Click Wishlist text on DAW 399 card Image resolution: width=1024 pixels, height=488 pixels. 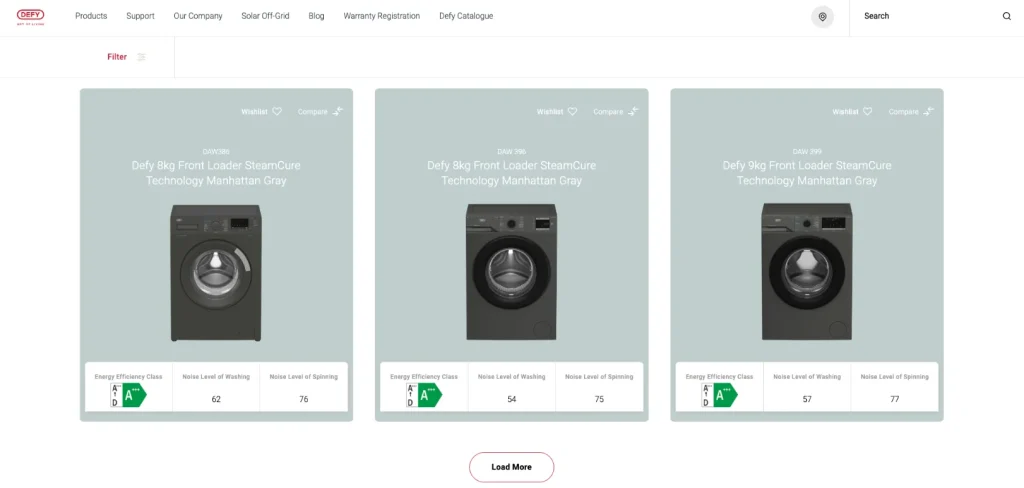pos(845,112)
